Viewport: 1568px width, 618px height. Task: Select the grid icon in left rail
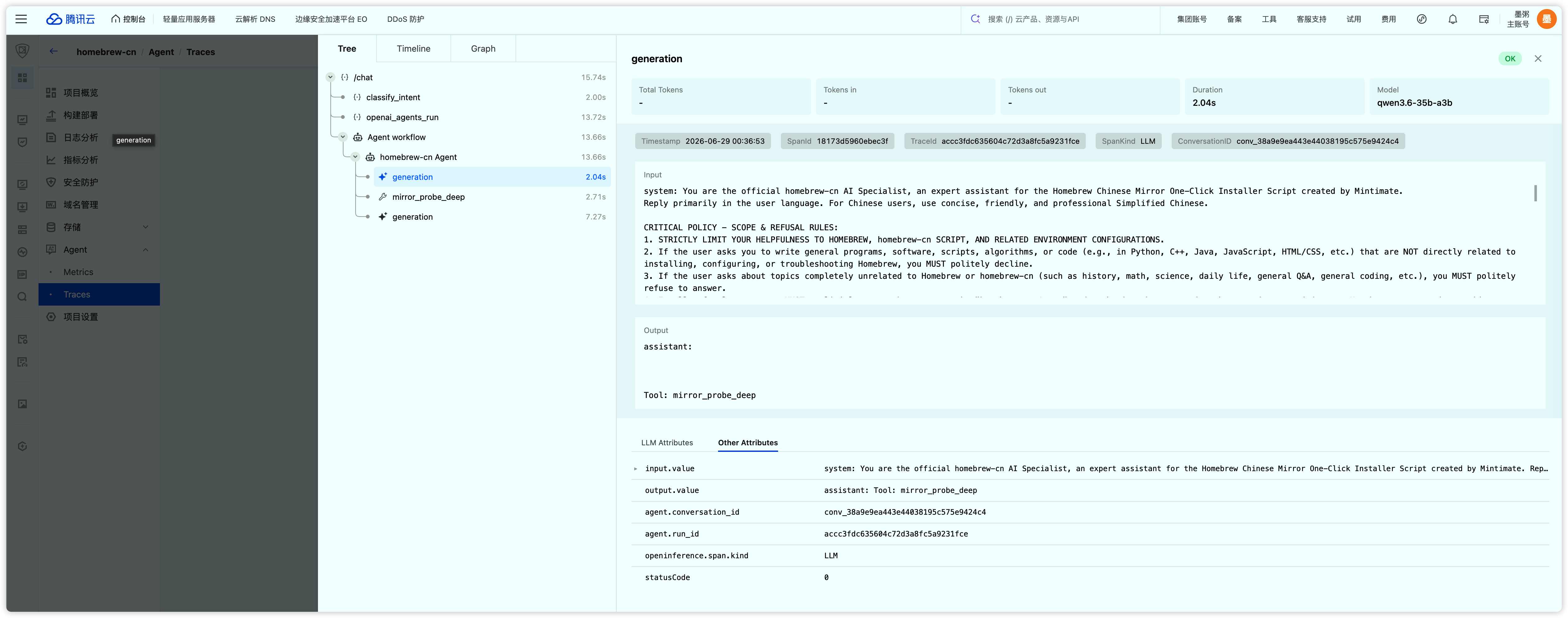22,78
